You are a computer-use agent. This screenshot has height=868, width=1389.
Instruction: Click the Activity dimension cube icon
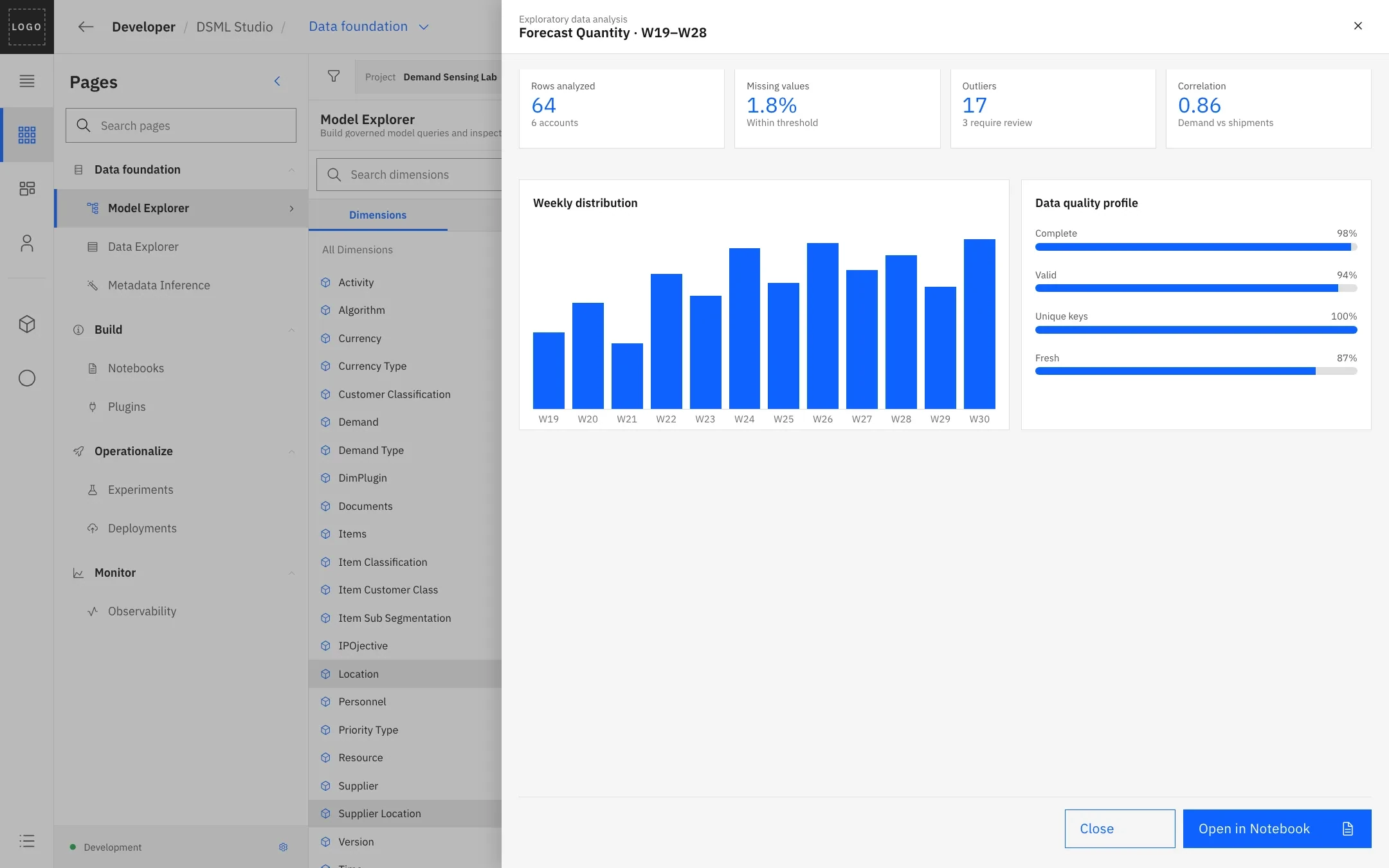pos(326,282)
